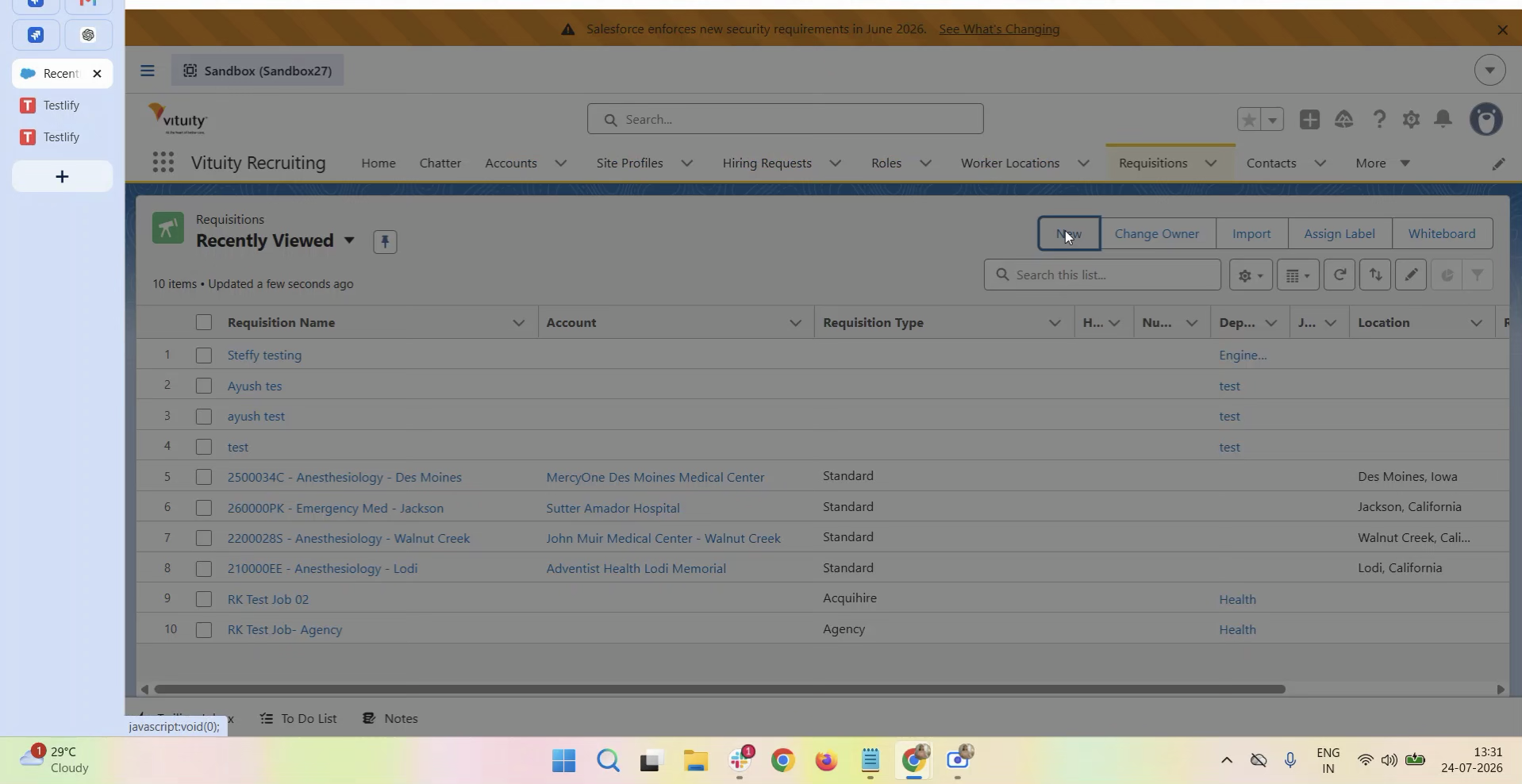The height and width of the screenshot is (784, 1522).
Task: Click the Vituity logo
Action: [x=178, y=119]
